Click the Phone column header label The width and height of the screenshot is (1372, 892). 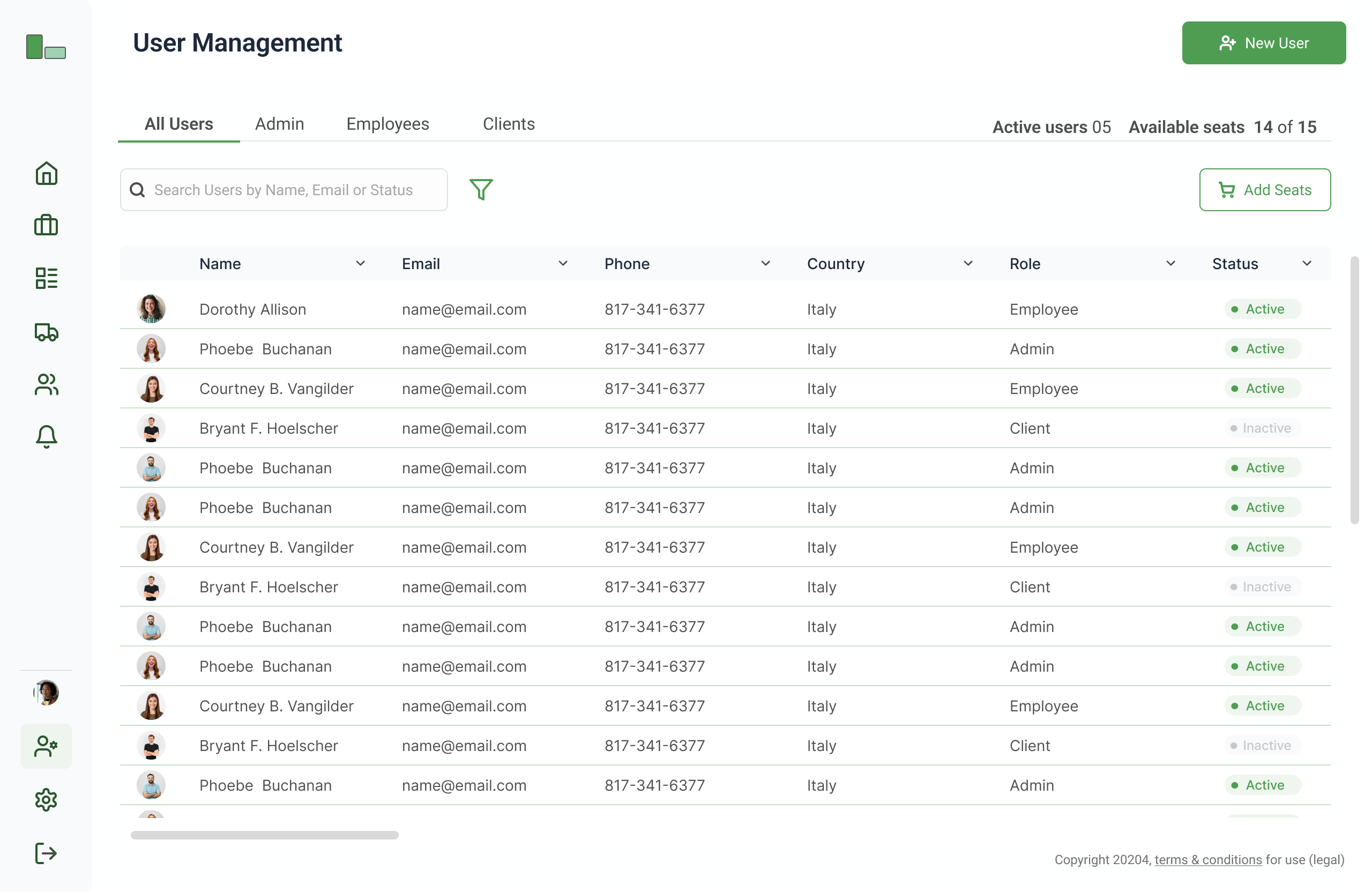pyautogui.click(x=627, y=264)
